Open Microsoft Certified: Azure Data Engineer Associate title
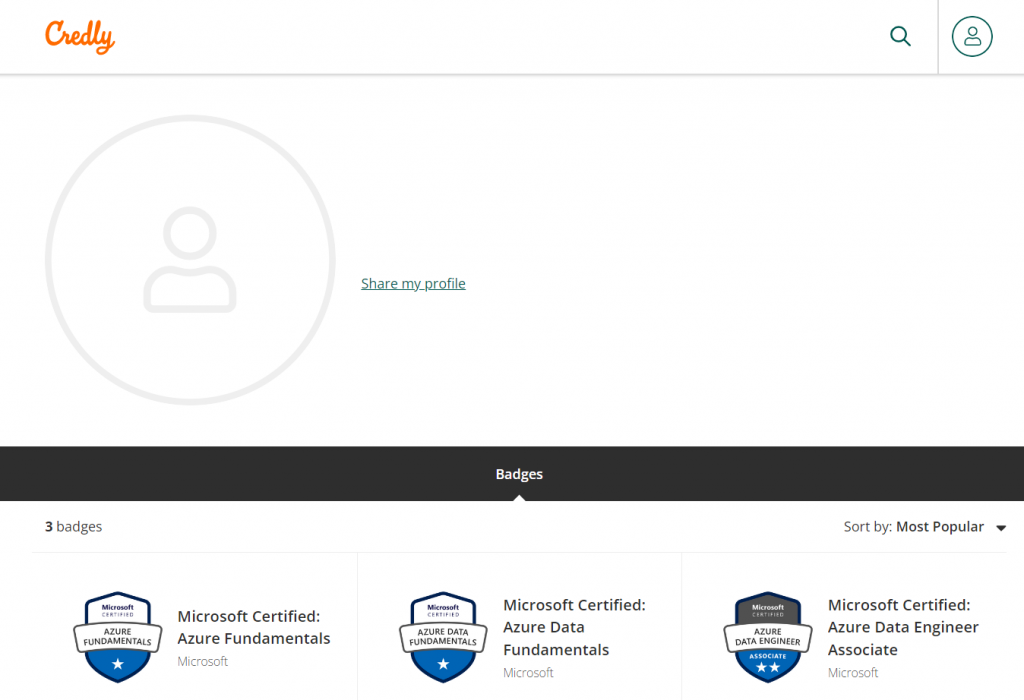The height and width of the screenshot is (700, 1024). (x=903, y=627)
